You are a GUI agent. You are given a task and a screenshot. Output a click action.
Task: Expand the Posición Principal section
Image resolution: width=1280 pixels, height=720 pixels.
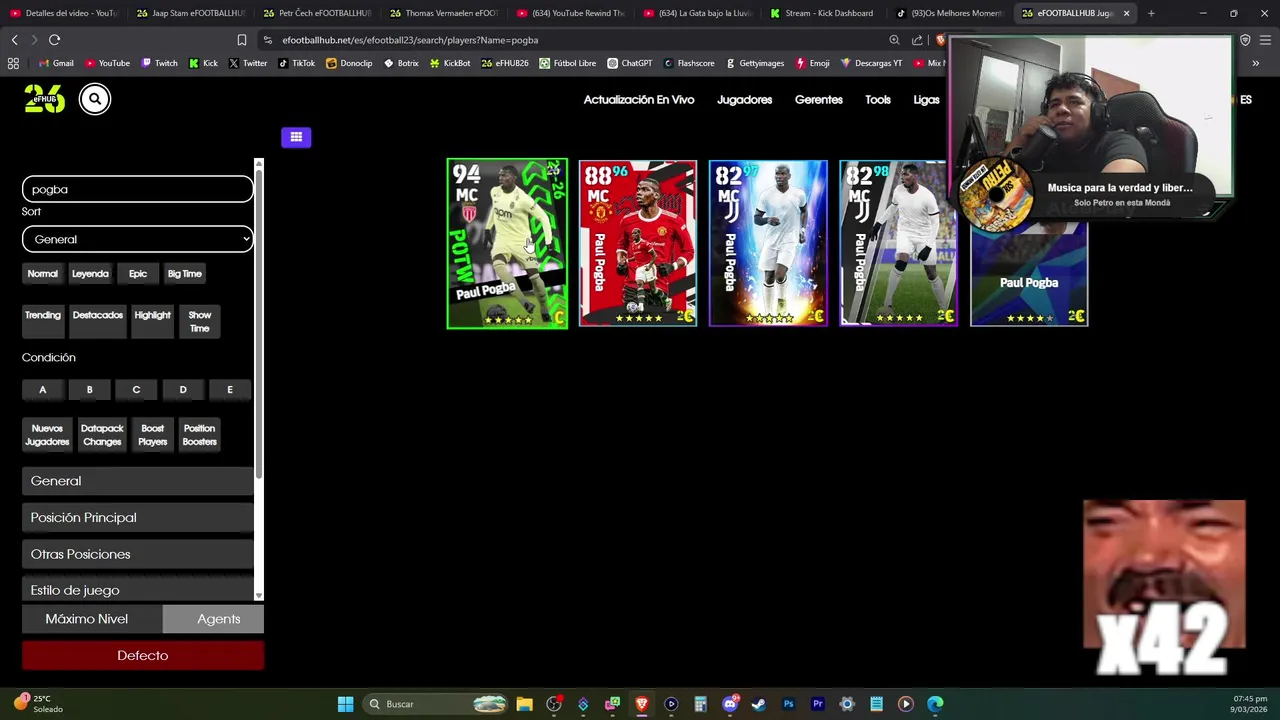pyautogui.click(x=138, y=517)
